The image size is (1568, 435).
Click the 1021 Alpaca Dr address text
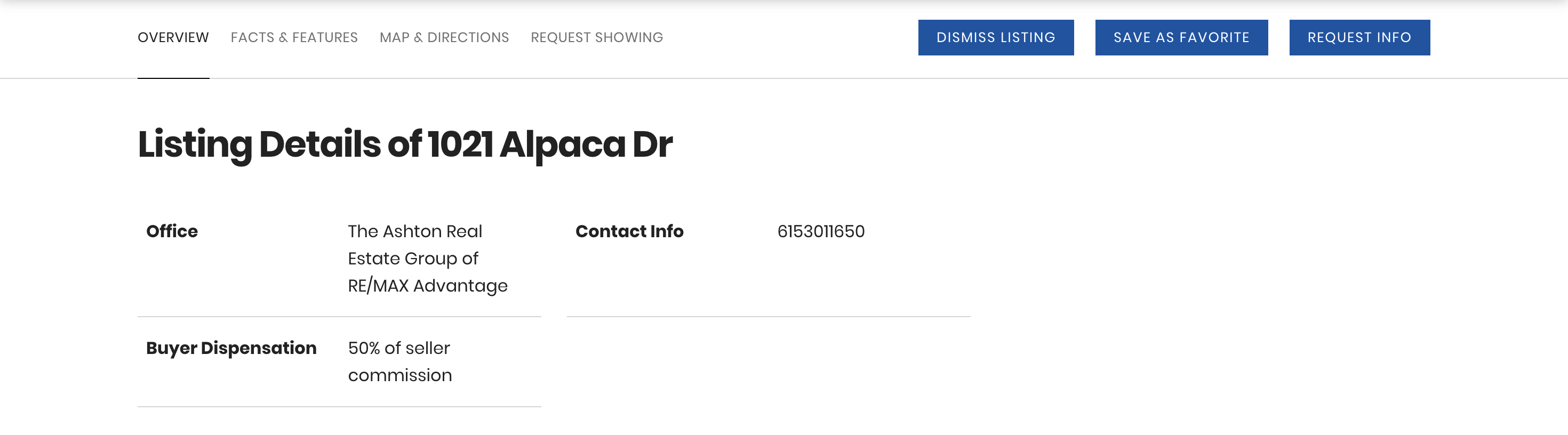coord(550,145)
